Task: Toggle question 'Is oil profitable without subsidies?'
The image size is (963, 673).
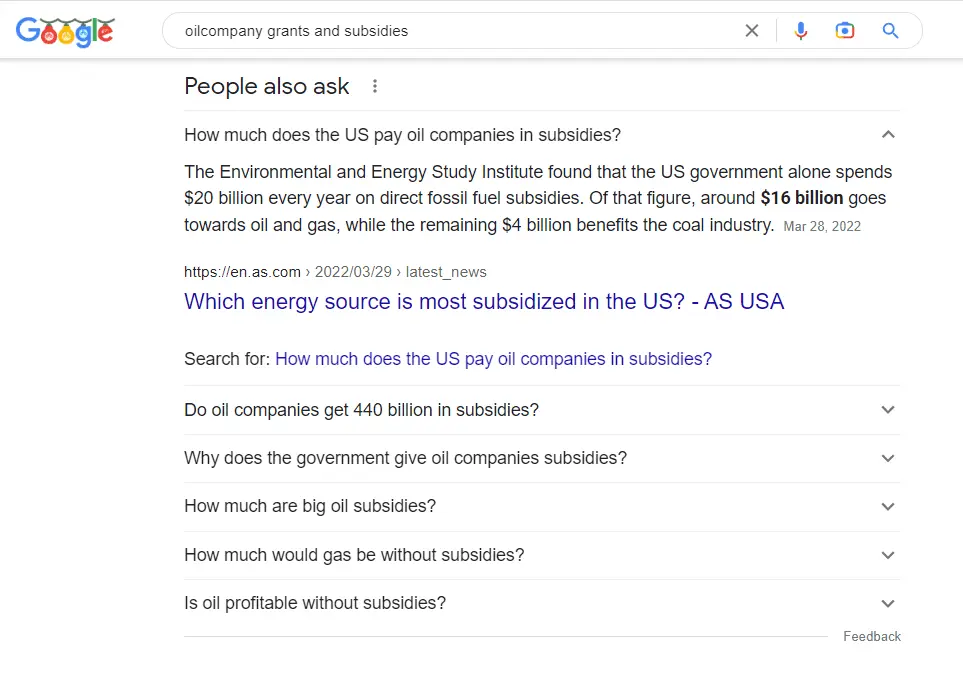Action: coord(315,603)
